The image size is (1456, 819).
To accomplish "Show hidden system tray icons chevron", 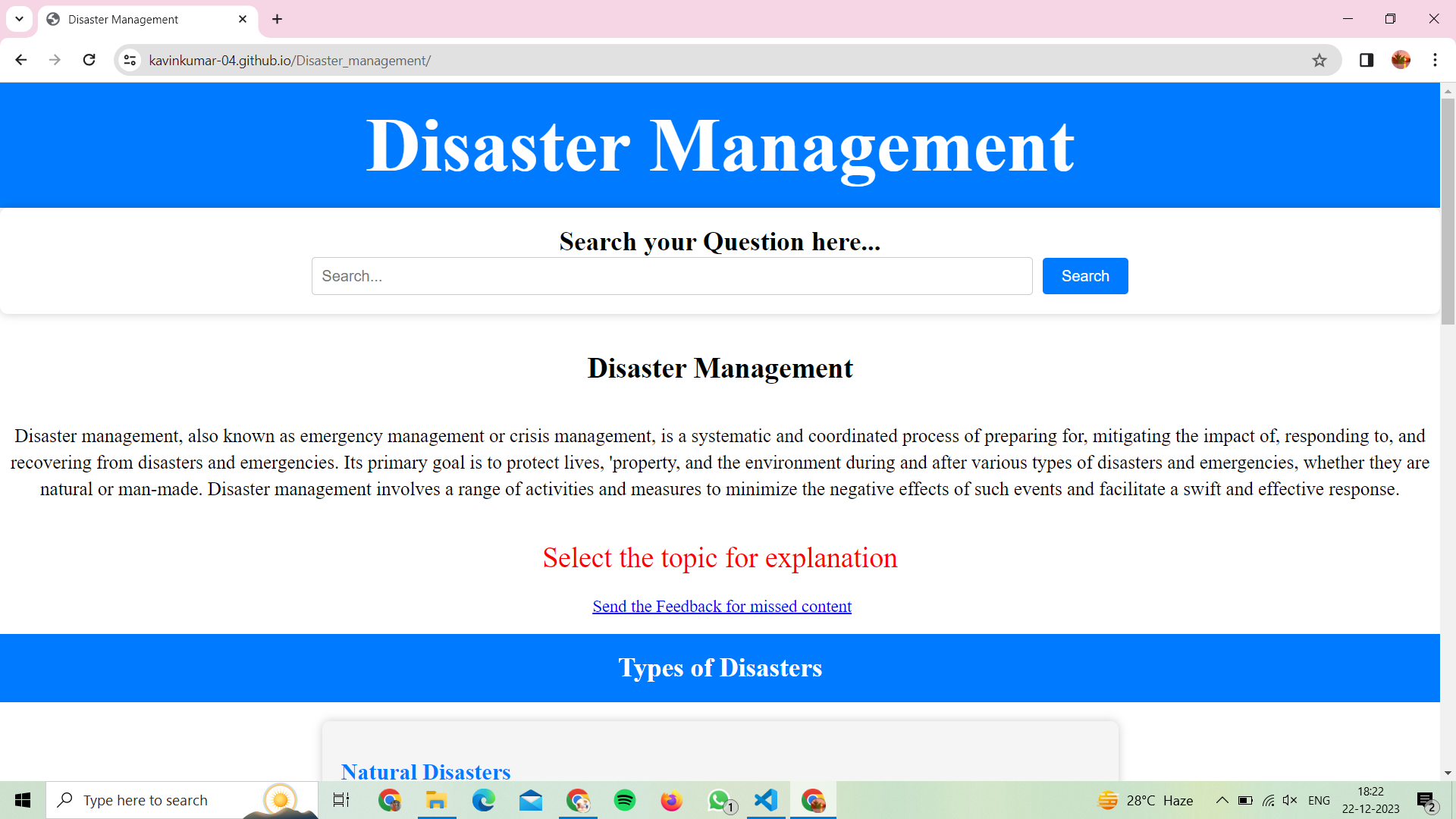I will [x=1222, y=800].
